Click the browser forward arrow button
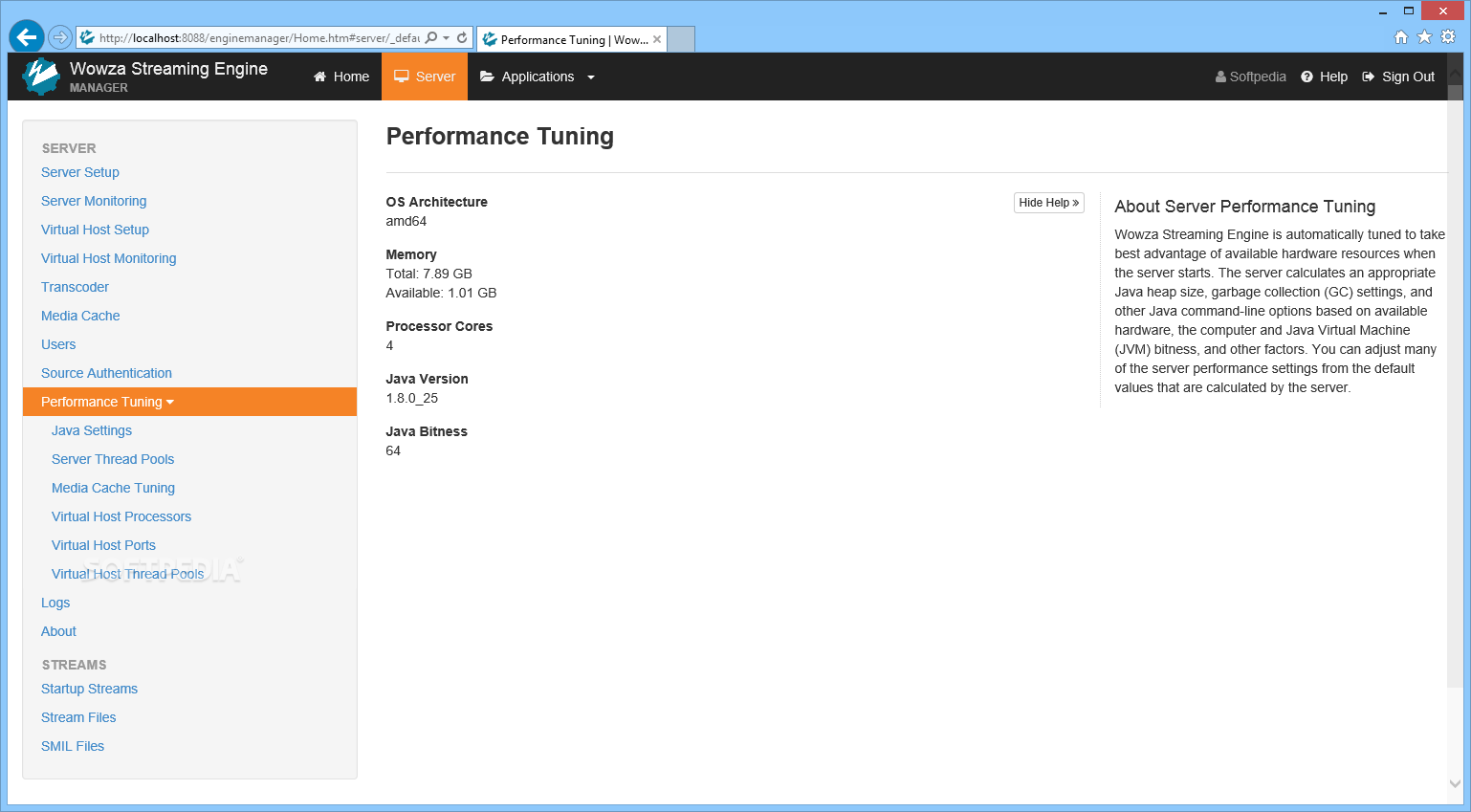 point(60,37)
